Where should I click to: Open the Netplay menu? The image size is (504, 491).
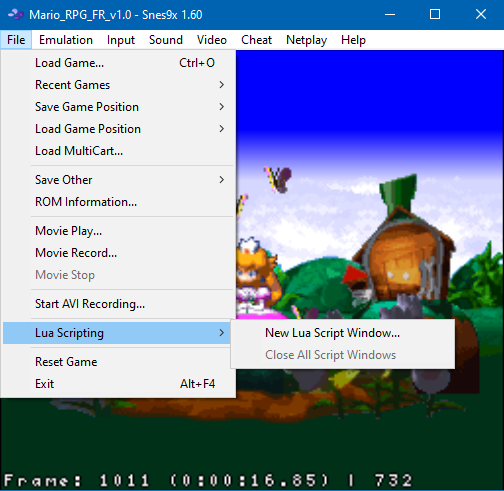coord(306,40)
